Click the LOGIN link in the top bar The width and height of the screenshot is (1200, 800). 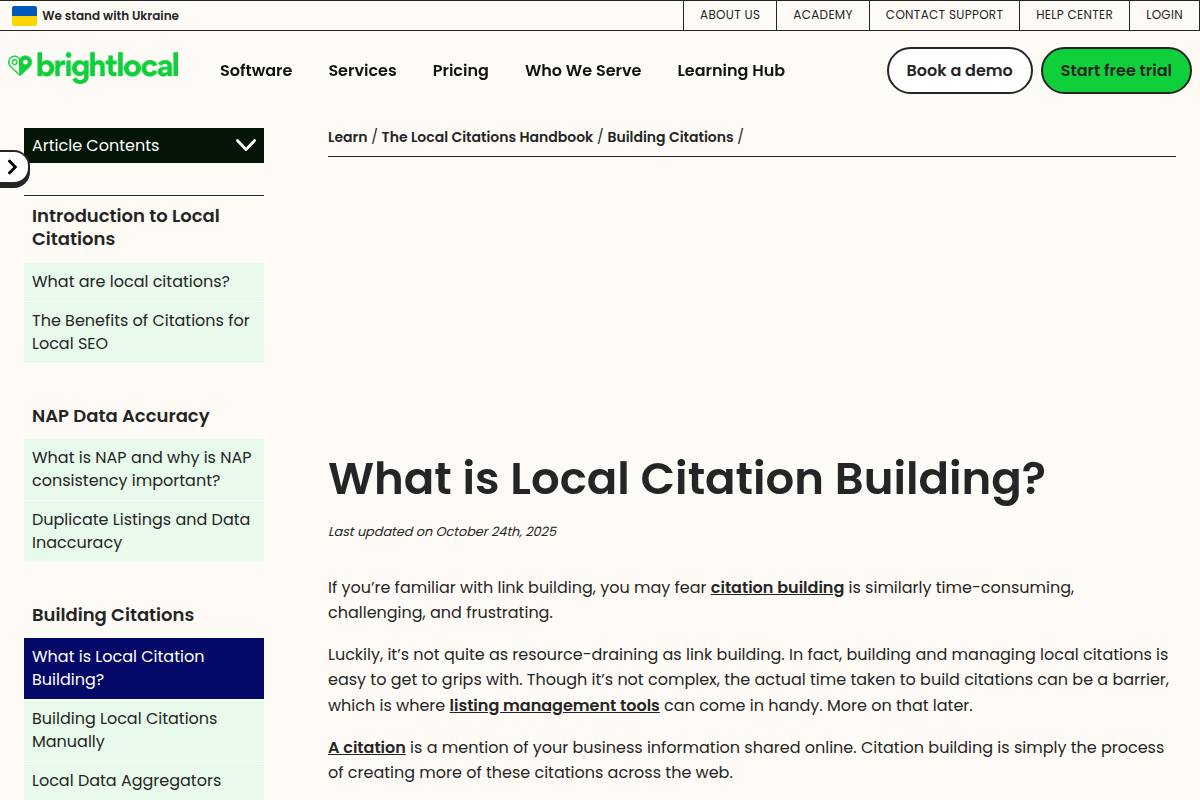tap(1164, 15)
